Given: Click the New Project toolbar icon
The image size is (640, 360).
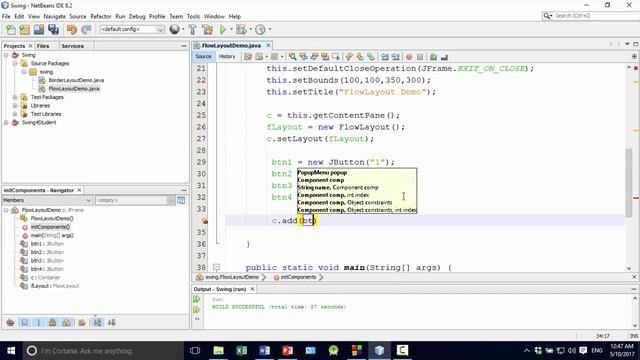Looking at the screenshot, I should (x=24, y=29).
